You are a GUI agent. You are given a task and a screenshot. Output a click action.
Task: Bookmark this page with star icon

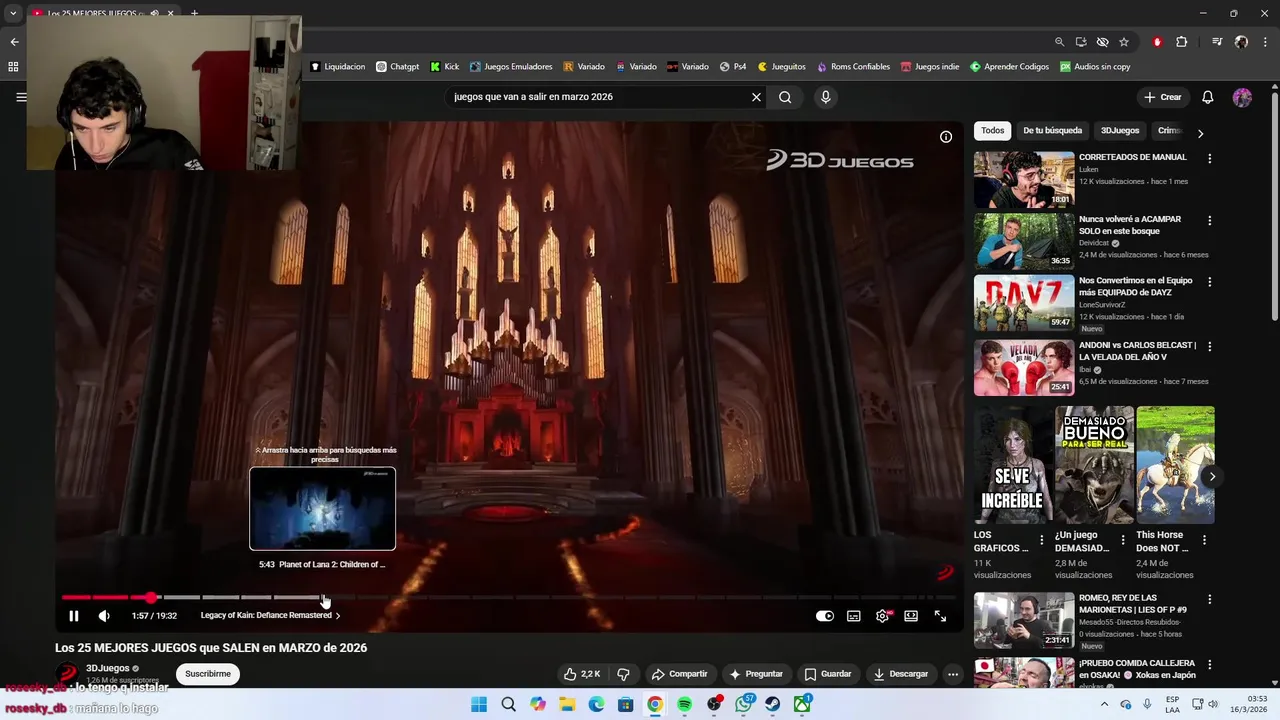click(x=1124, y=42)
